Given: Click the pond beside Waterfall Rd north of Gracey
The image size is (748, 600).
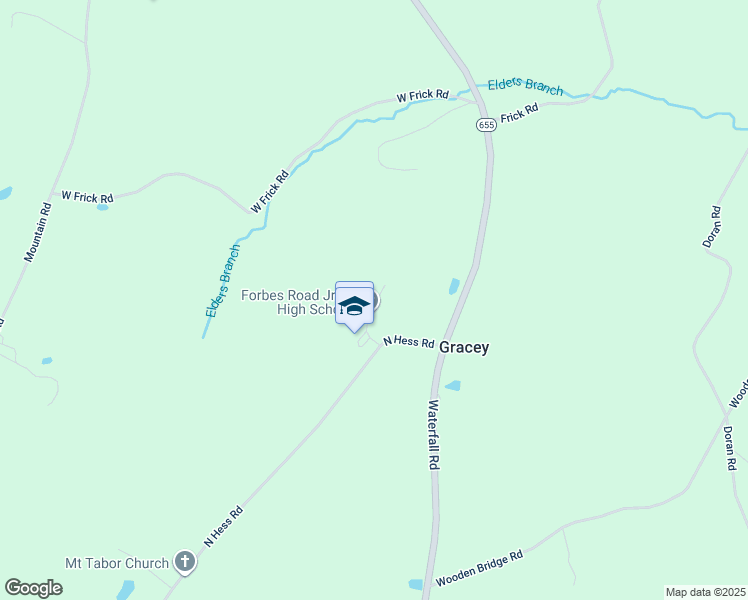Looking at the screenshot, I should click(x=454, y=286).
